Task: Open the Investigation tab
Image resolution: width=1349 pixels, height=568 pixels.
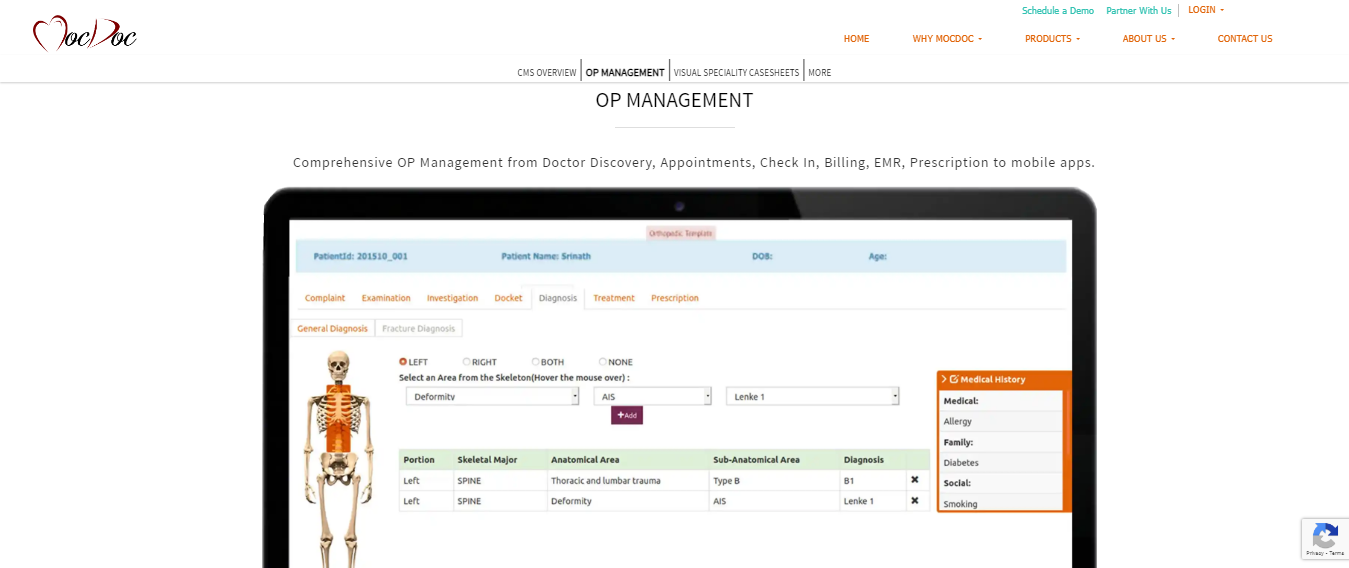Action: pyautogui.click(x=452, y=298)
